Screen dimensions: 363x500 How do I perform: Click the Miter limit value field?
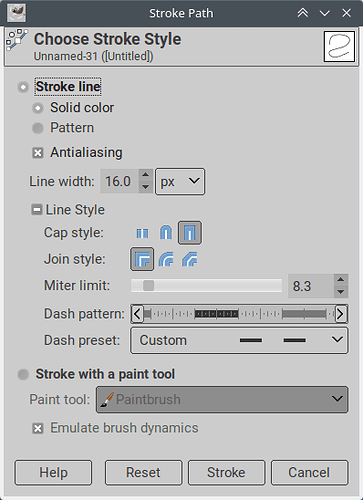[311, 286]
